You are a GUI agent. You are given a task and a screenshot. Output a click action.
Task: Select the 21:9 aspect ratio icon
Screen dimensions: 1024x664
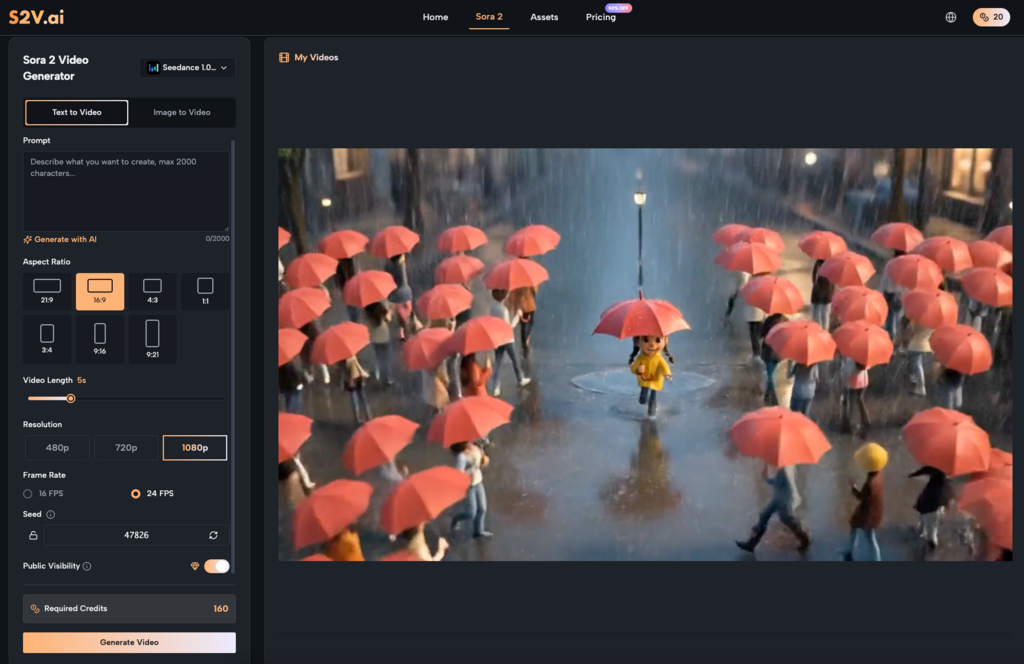coord(47,291)
